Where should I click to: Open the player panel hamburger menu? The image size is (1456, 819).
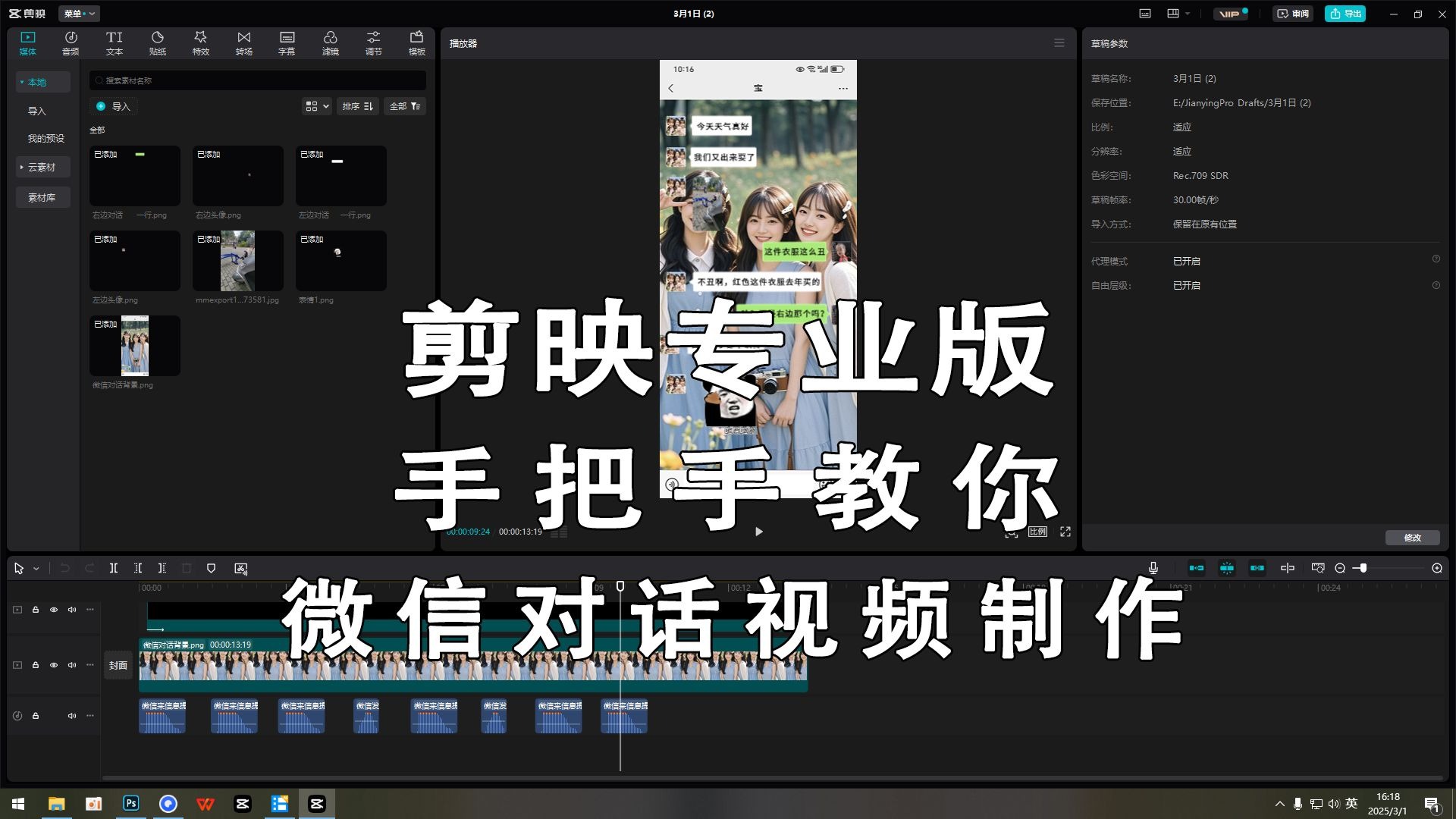(1059, 43)
